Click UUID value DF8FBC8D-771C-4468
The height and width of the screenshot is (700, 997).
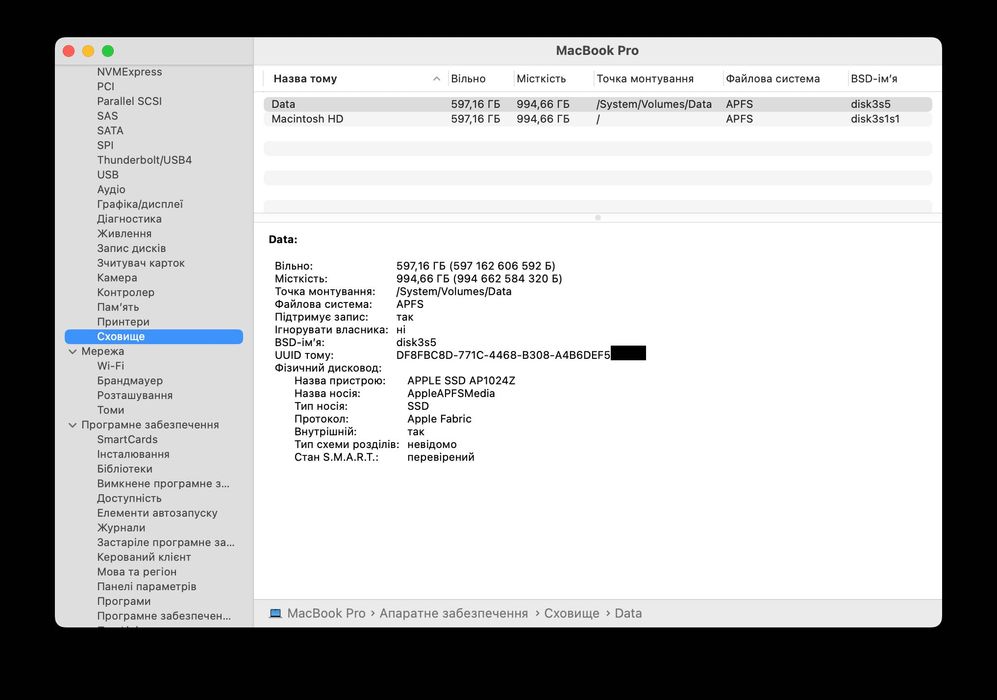point(503,355)
